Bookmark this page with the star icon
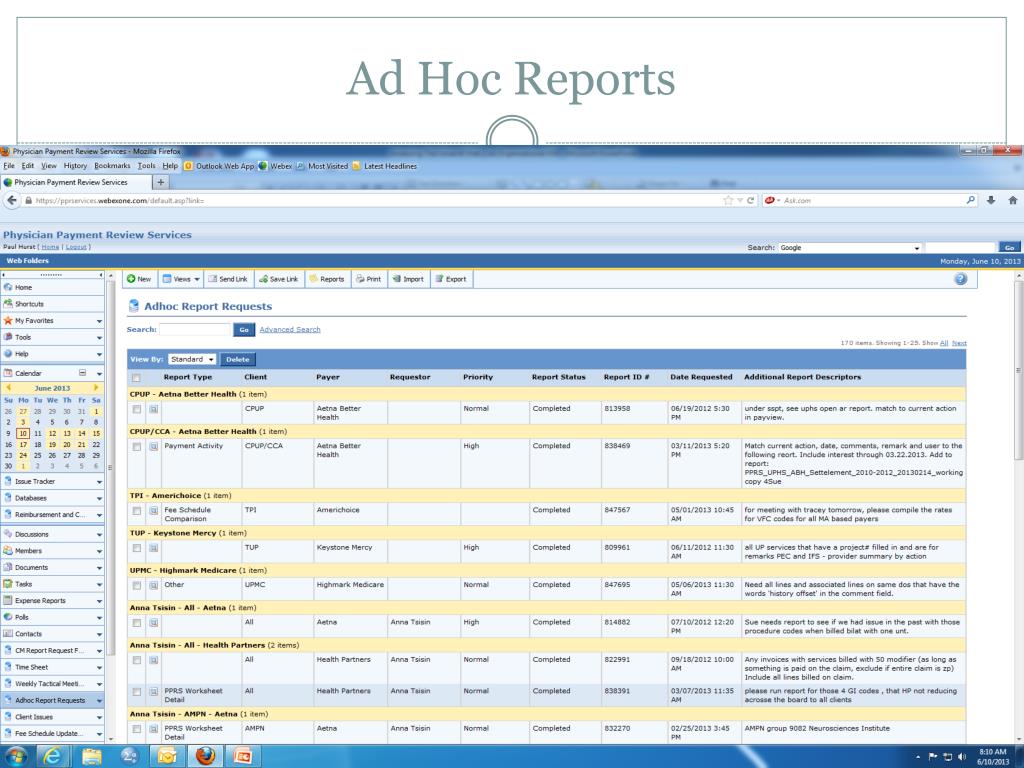 (x=728, y=200)
